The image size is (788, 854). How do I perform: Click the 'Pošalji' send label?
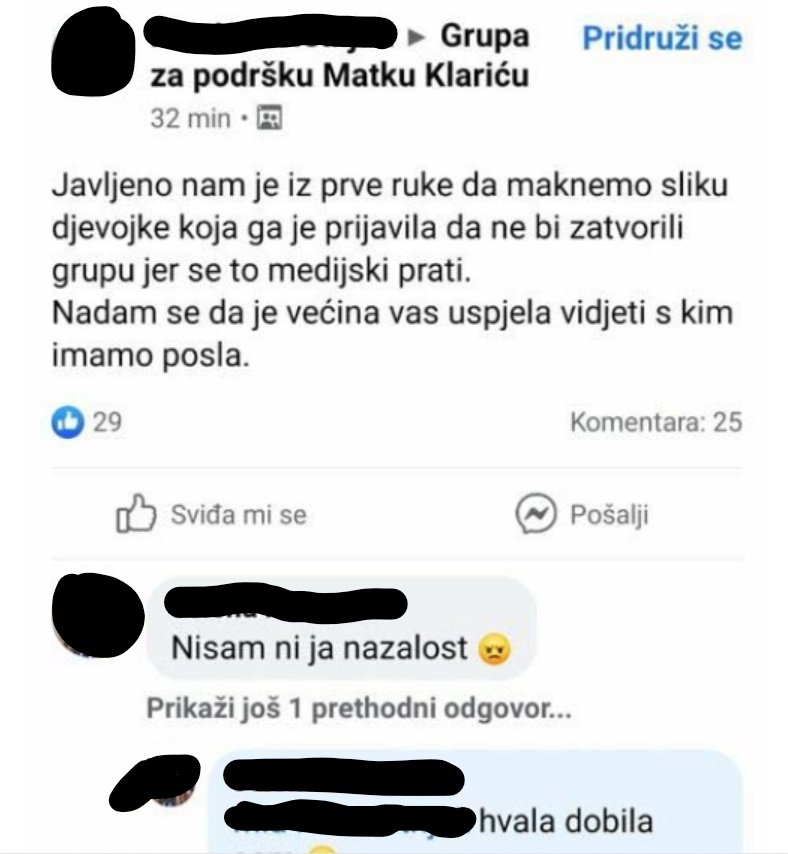click(609, 515)
